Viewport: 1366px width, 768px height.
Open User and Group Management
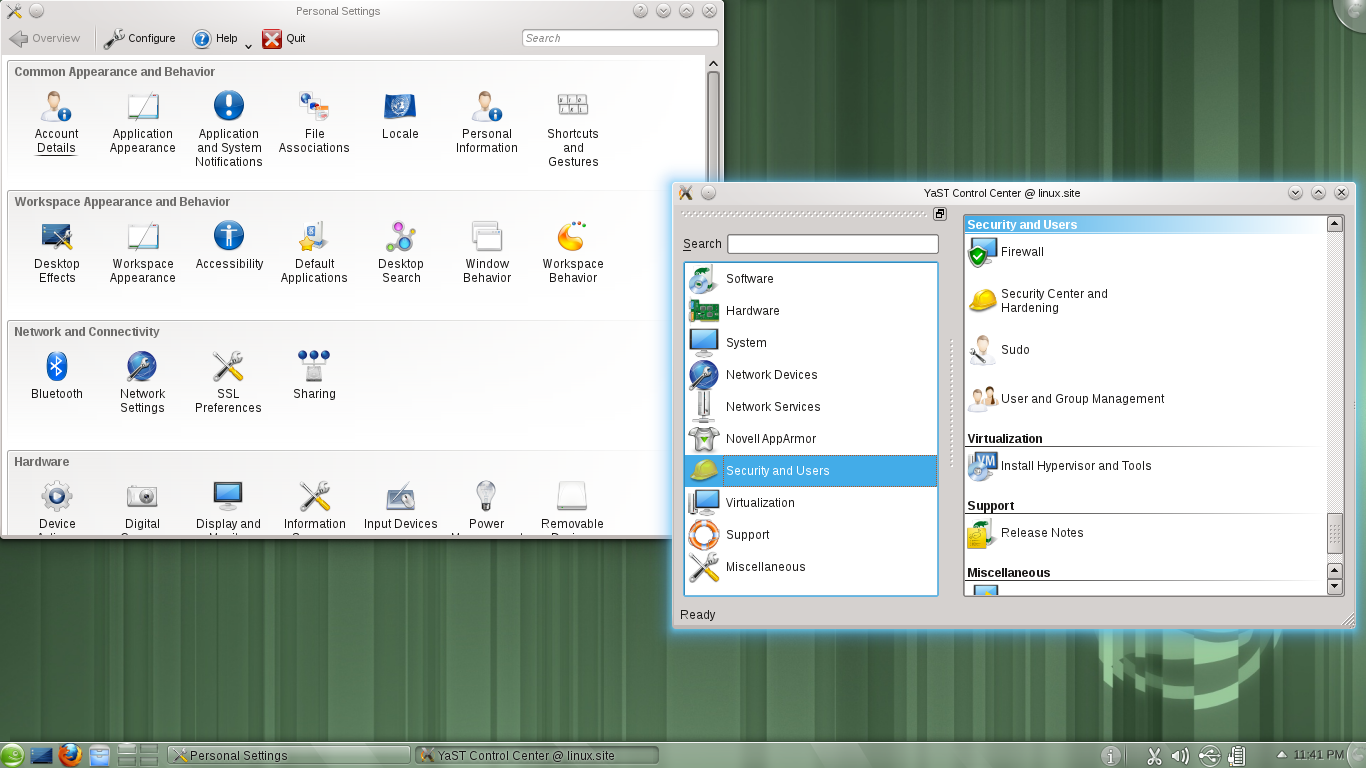coord(1066,399)
